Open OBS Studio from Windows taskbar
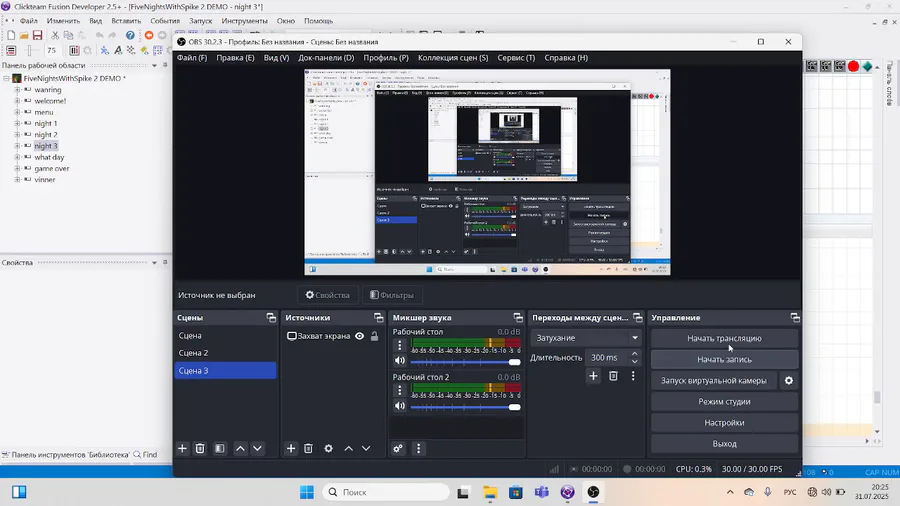Screen dimensions: 900x506 (x=593, y=492)
